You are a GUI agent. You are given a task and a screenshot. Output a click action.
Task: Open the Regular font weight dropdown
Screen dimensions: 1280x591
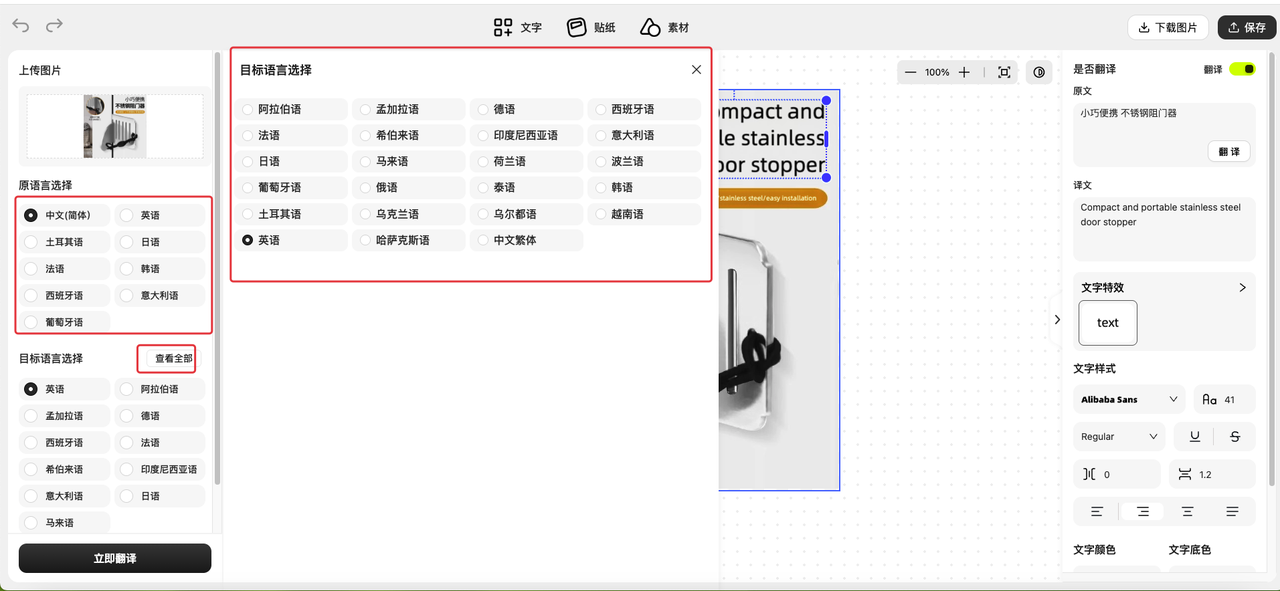pyautogui.click(x=1119, y=436)
